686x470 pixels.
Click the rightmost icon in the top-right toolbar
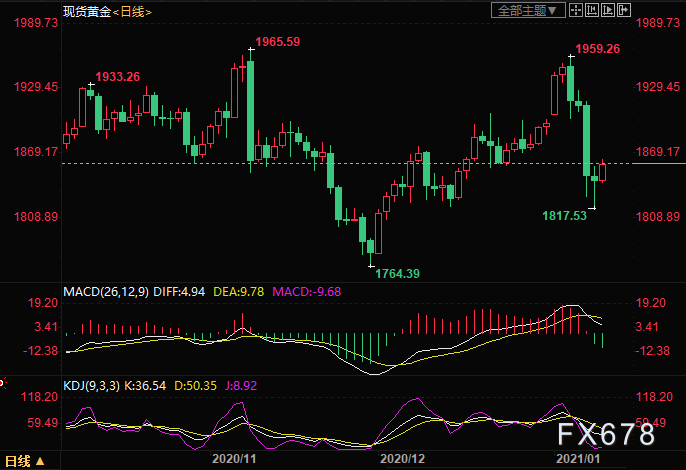624,11
